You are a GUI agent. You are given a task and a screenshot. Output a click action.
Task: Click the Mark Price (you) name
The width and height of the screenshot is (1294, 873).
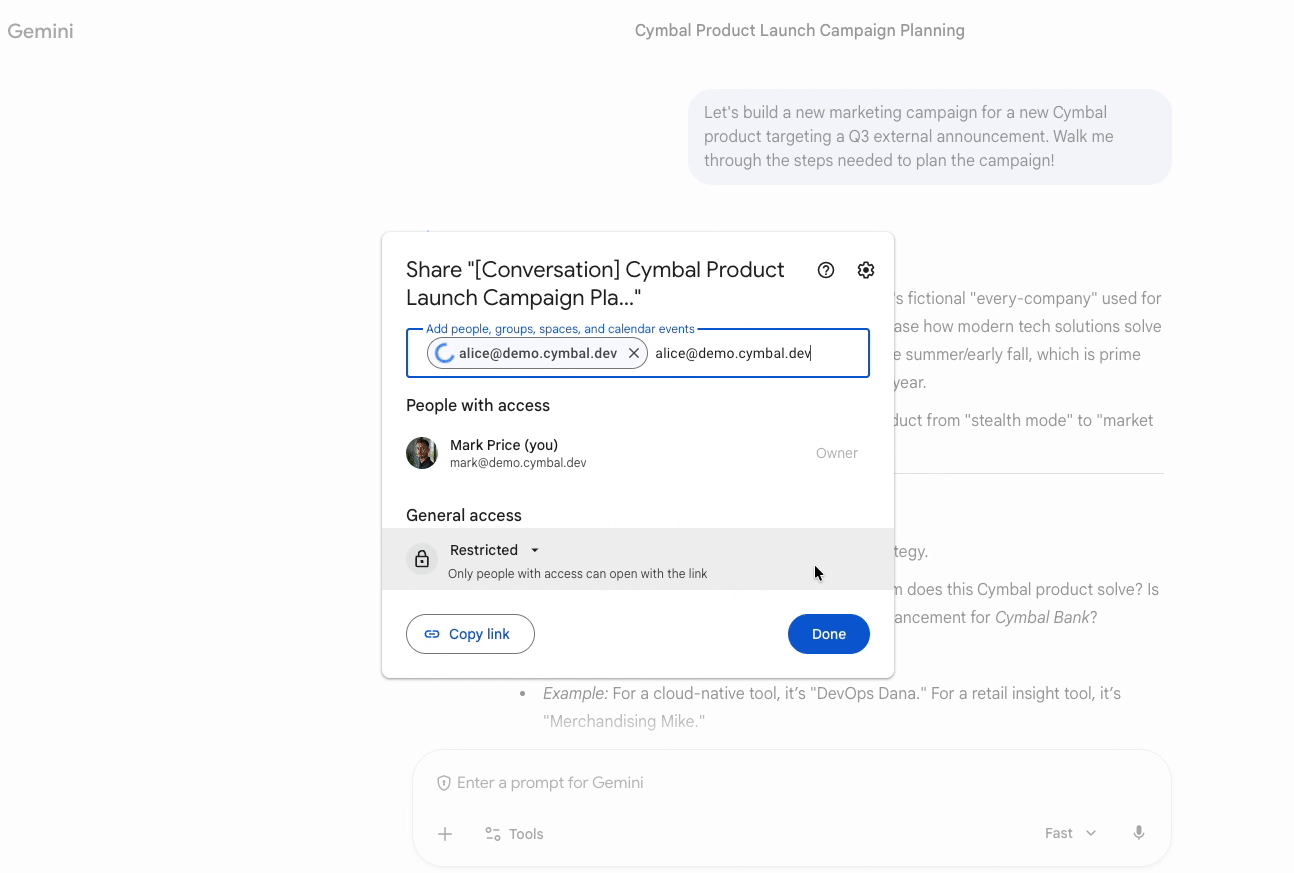point(504,445)
